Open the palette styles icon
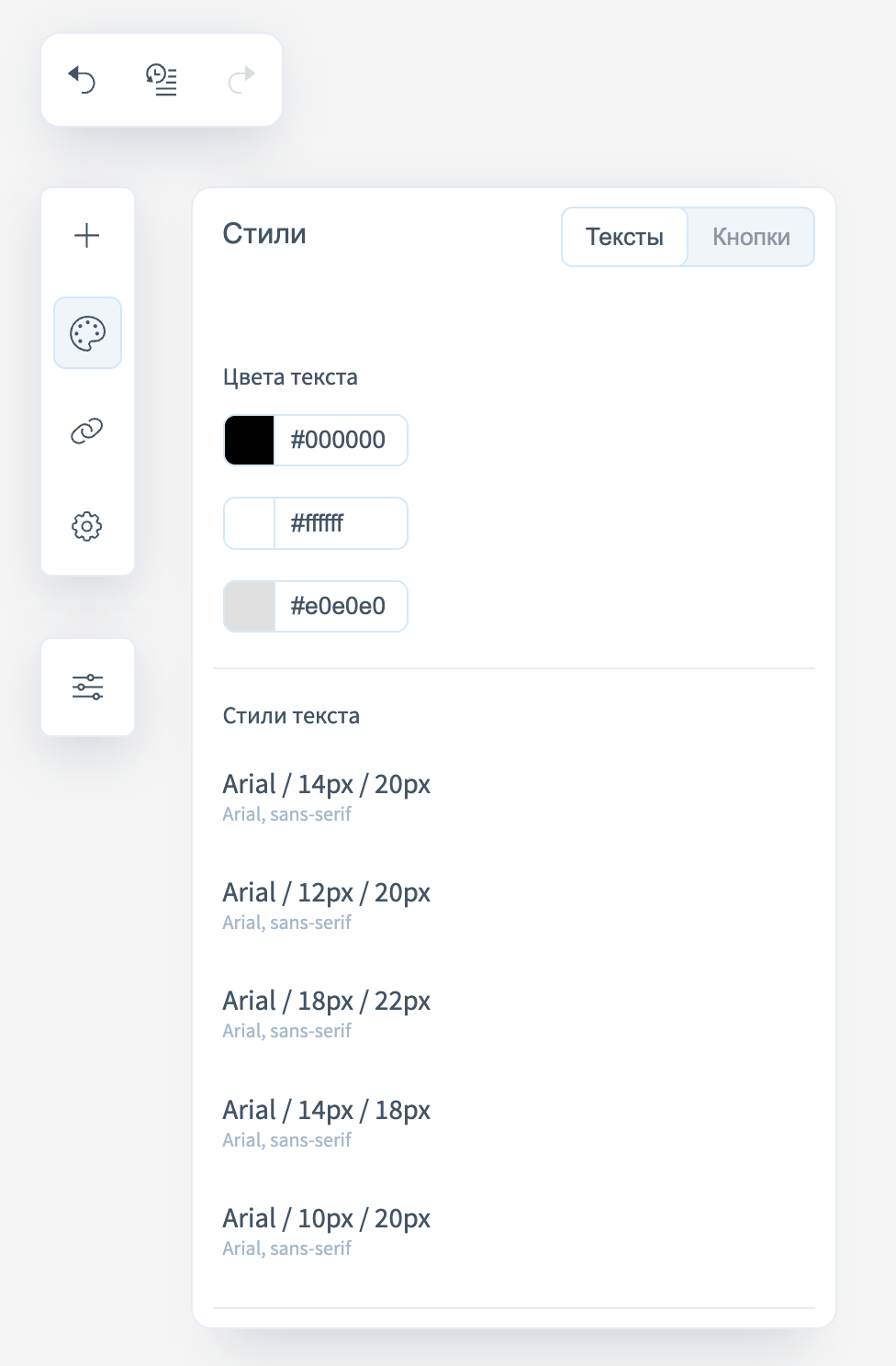This screenshot has width=896, height=1366. pos(88,333)
